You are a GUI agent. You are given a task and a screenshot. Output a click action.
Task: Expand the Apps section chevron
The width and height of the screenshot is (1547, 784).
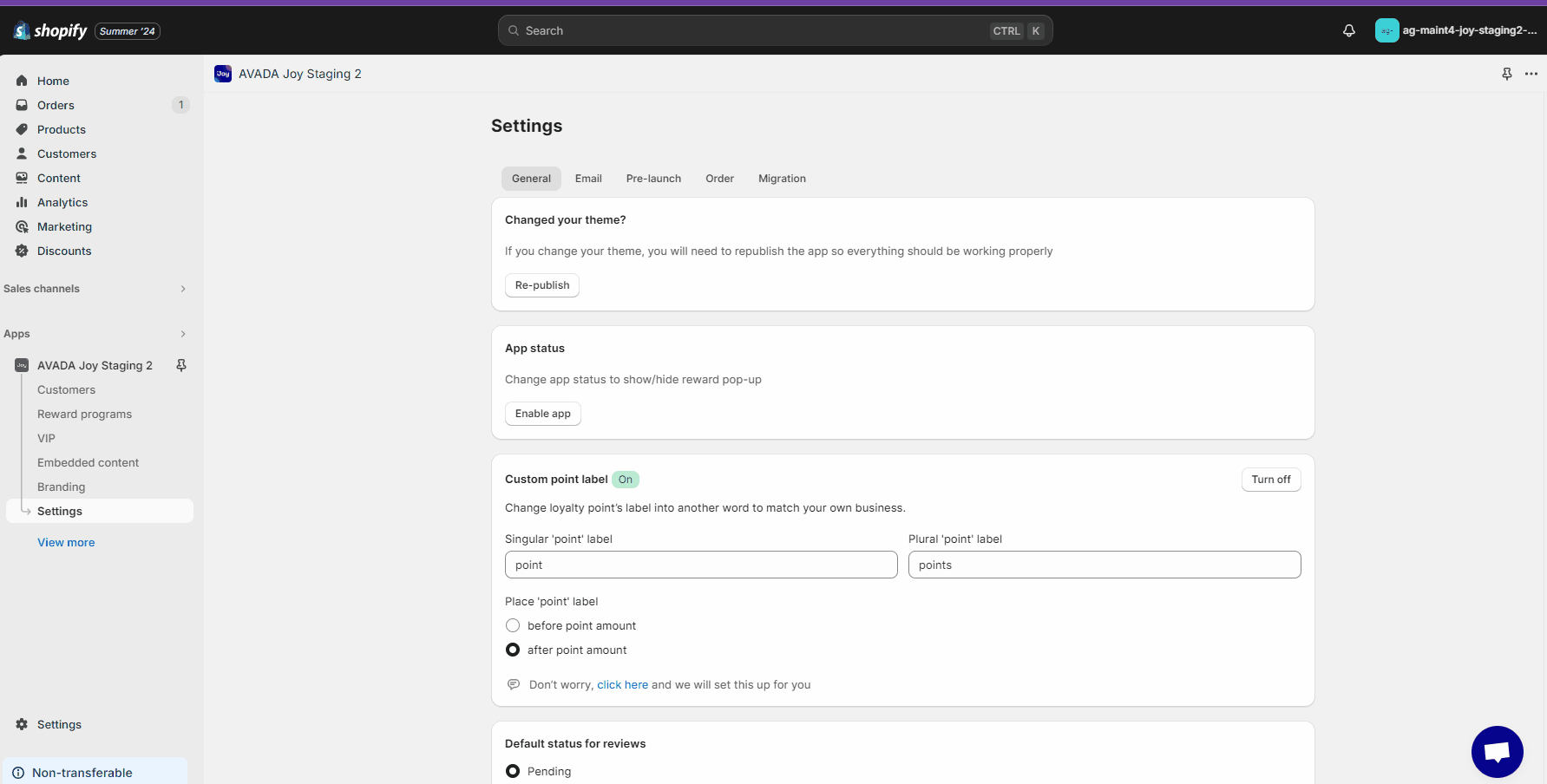tap(182, 334)
